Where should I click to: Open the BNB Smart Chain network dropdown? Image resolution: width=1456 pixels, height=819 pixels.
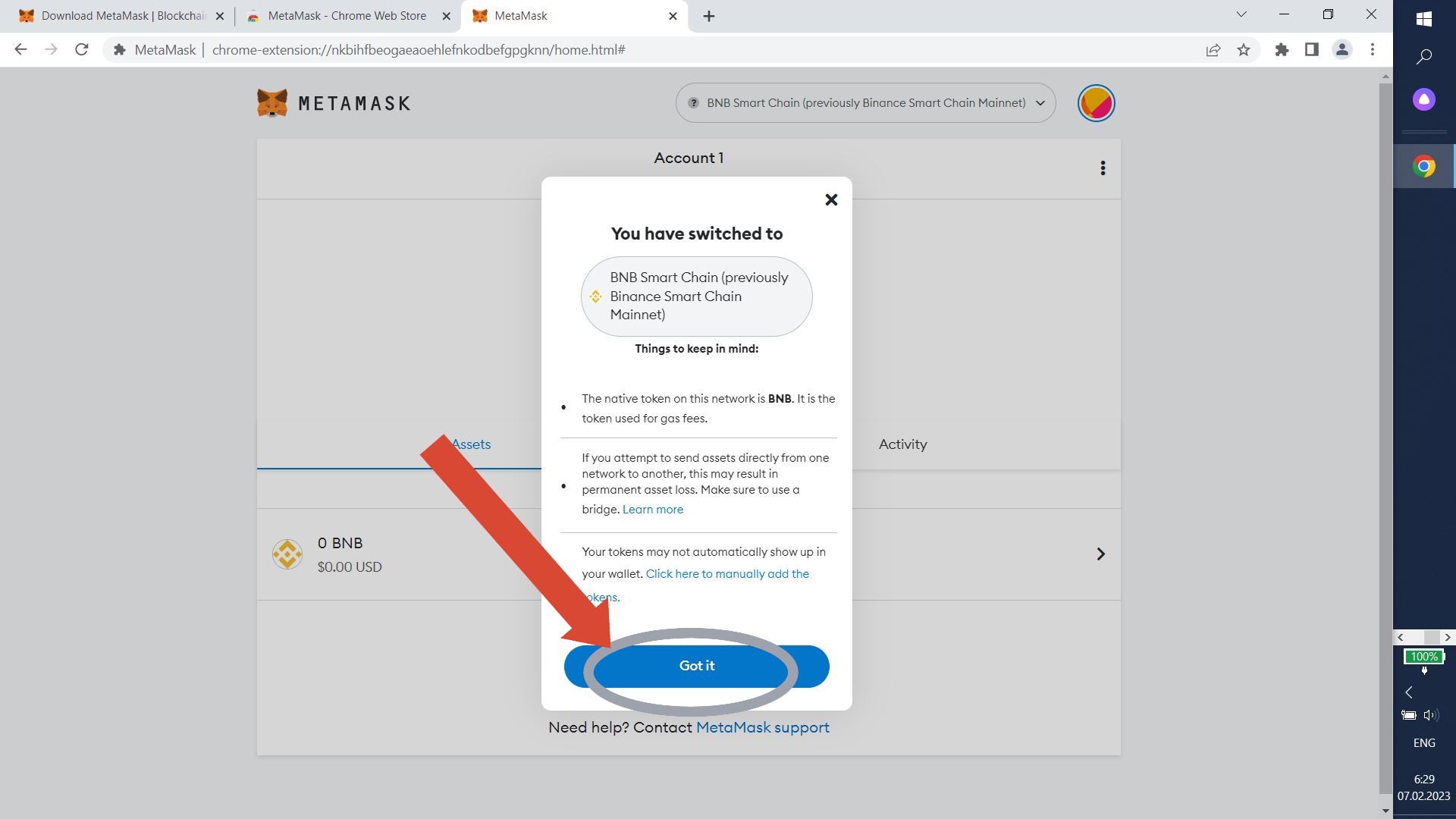(865, 103)
